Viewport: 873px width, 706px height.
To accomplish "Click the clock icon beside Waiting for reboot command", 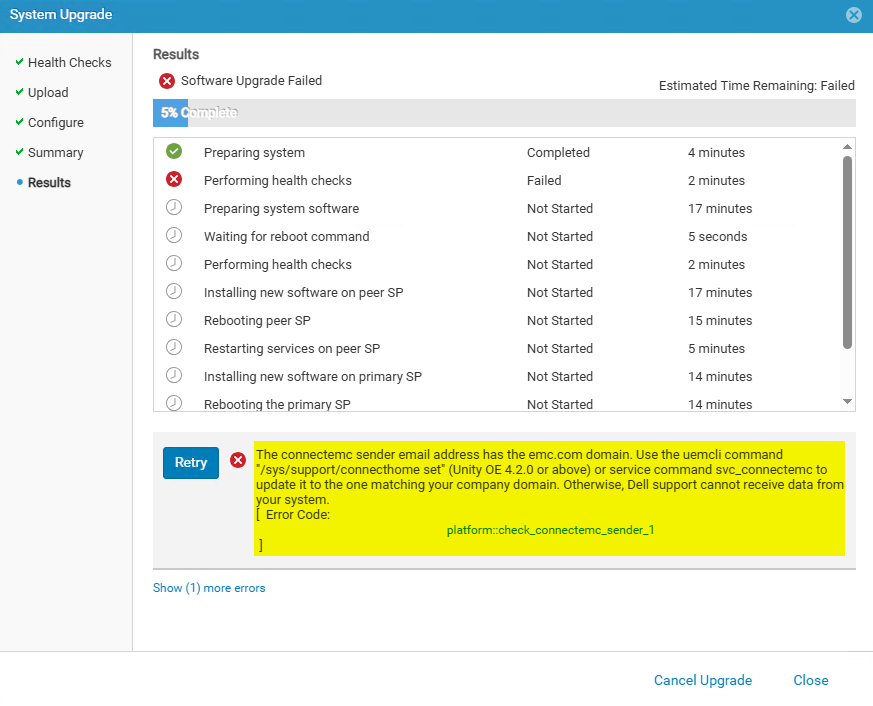I will tap(174, 236).
